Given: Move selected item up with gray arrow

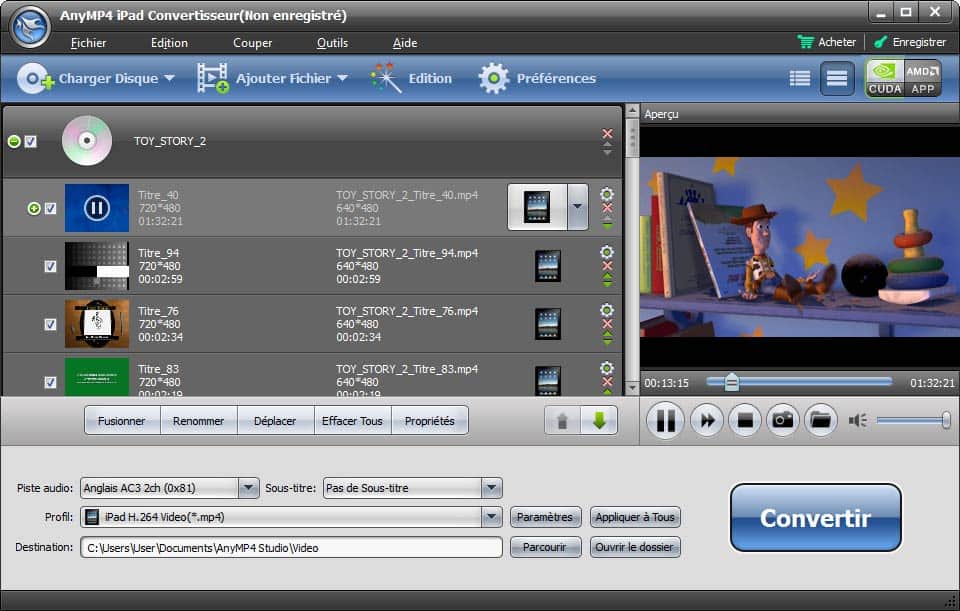Looking at the screenshot, I should [562, 421].
